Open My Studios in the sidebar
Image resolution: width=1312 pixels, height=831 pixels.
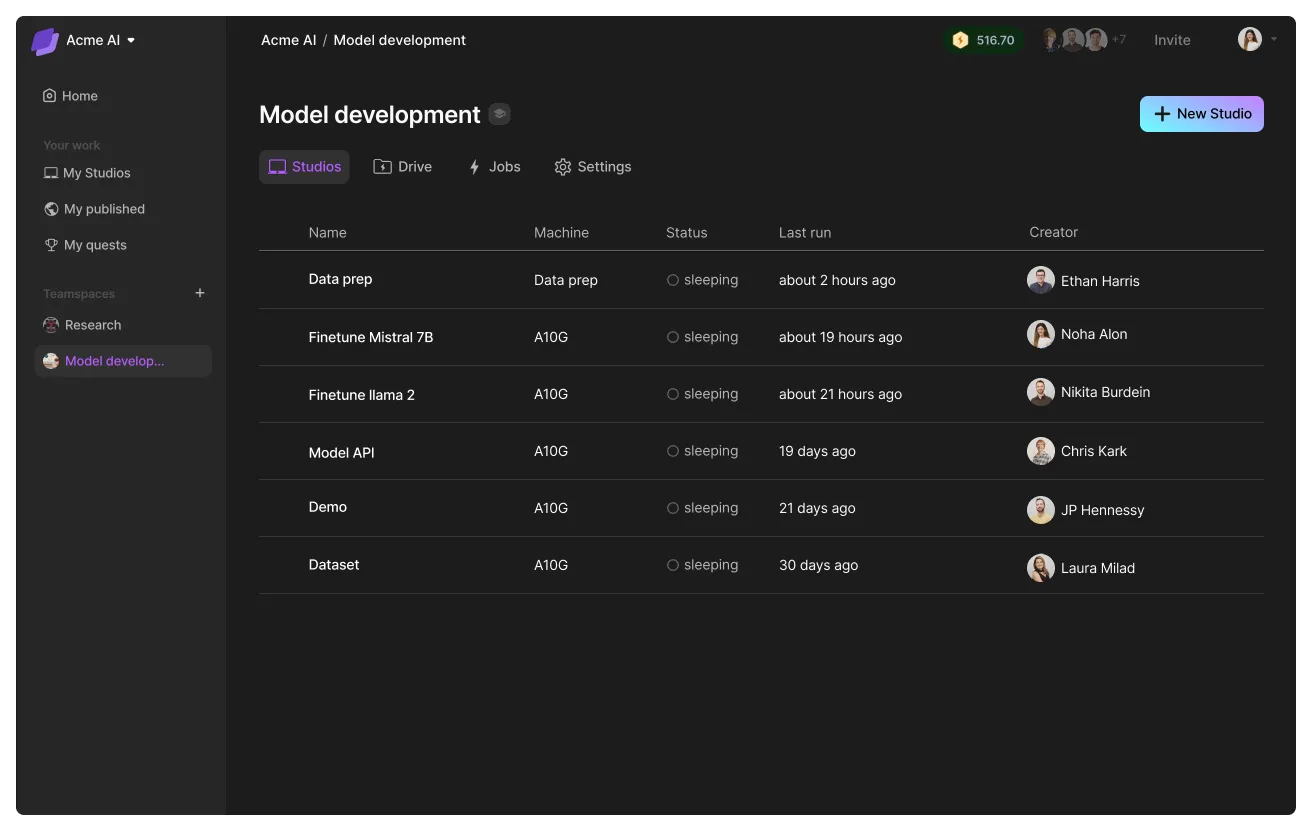87,173
